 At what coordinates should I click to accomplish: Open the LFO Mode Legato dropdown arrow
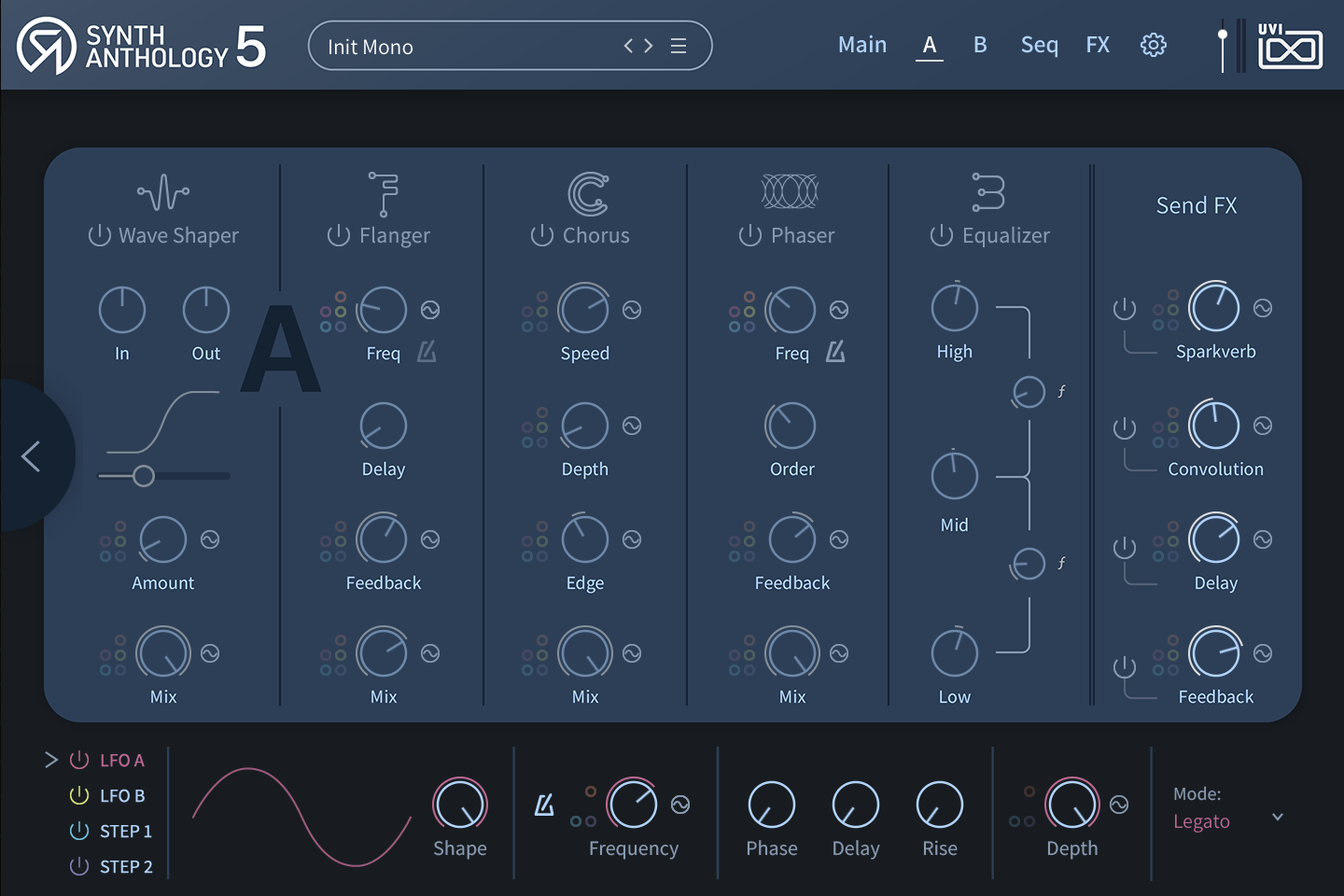(1278, 817)
